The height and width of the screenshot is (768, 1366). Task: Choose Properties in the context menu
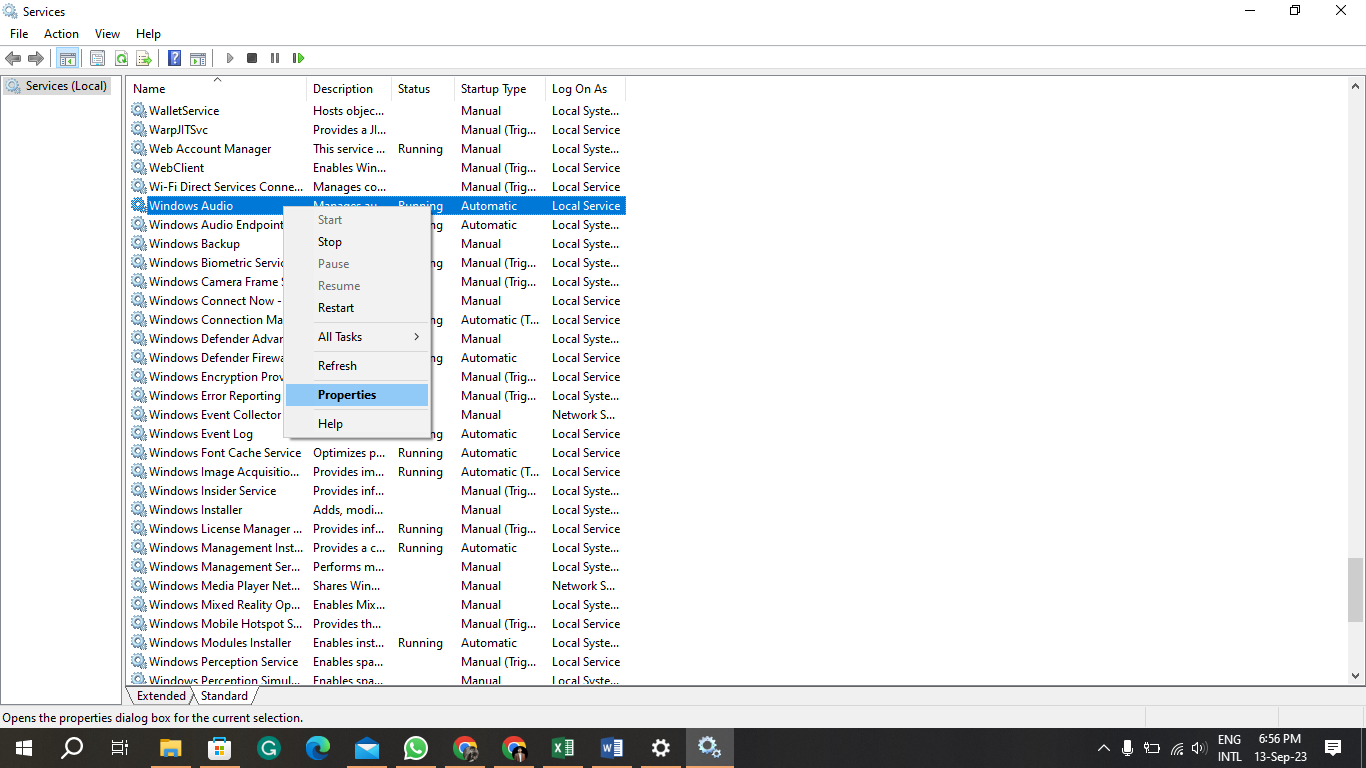(357, 395)
